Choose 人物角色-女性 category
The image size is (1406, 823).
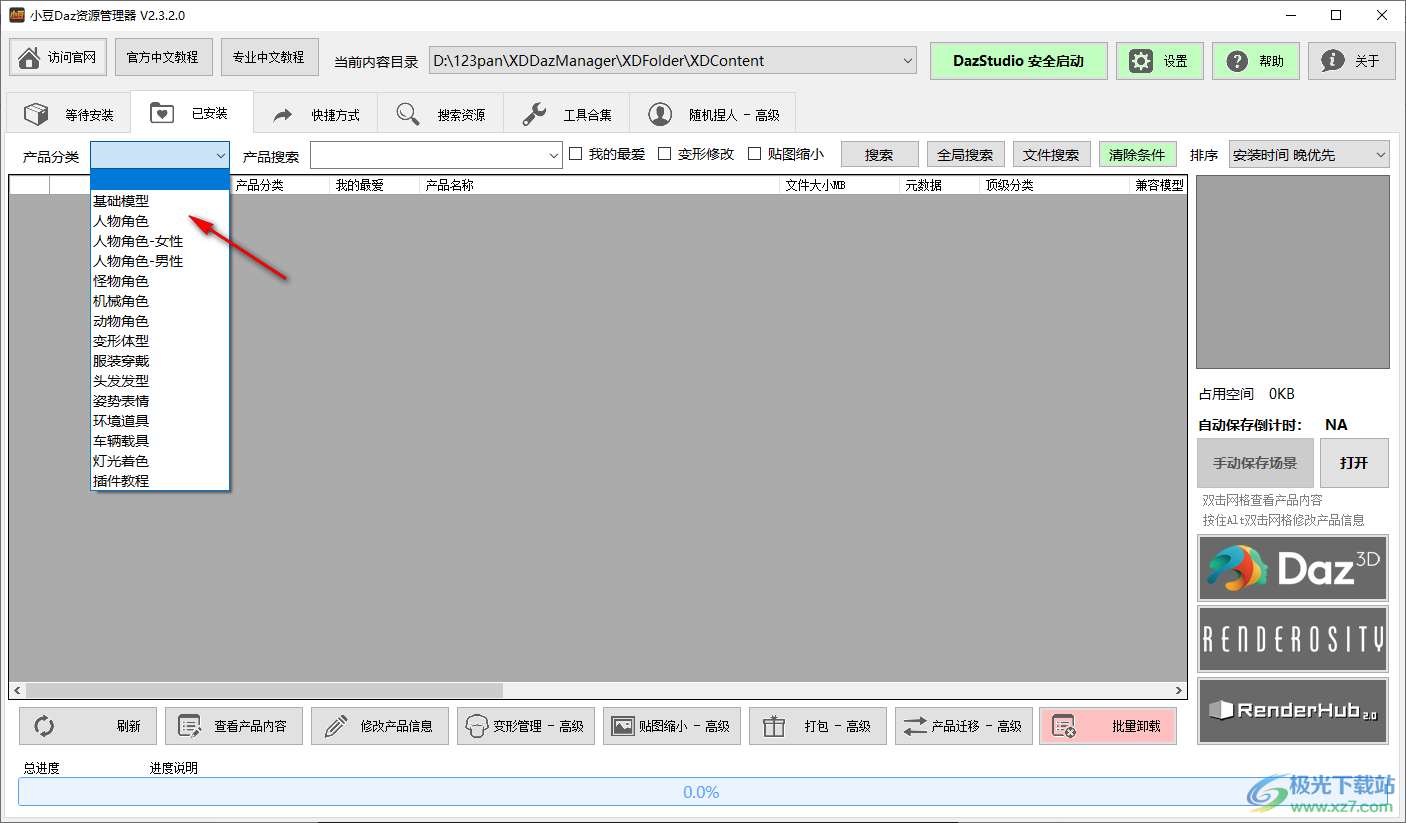160,241
